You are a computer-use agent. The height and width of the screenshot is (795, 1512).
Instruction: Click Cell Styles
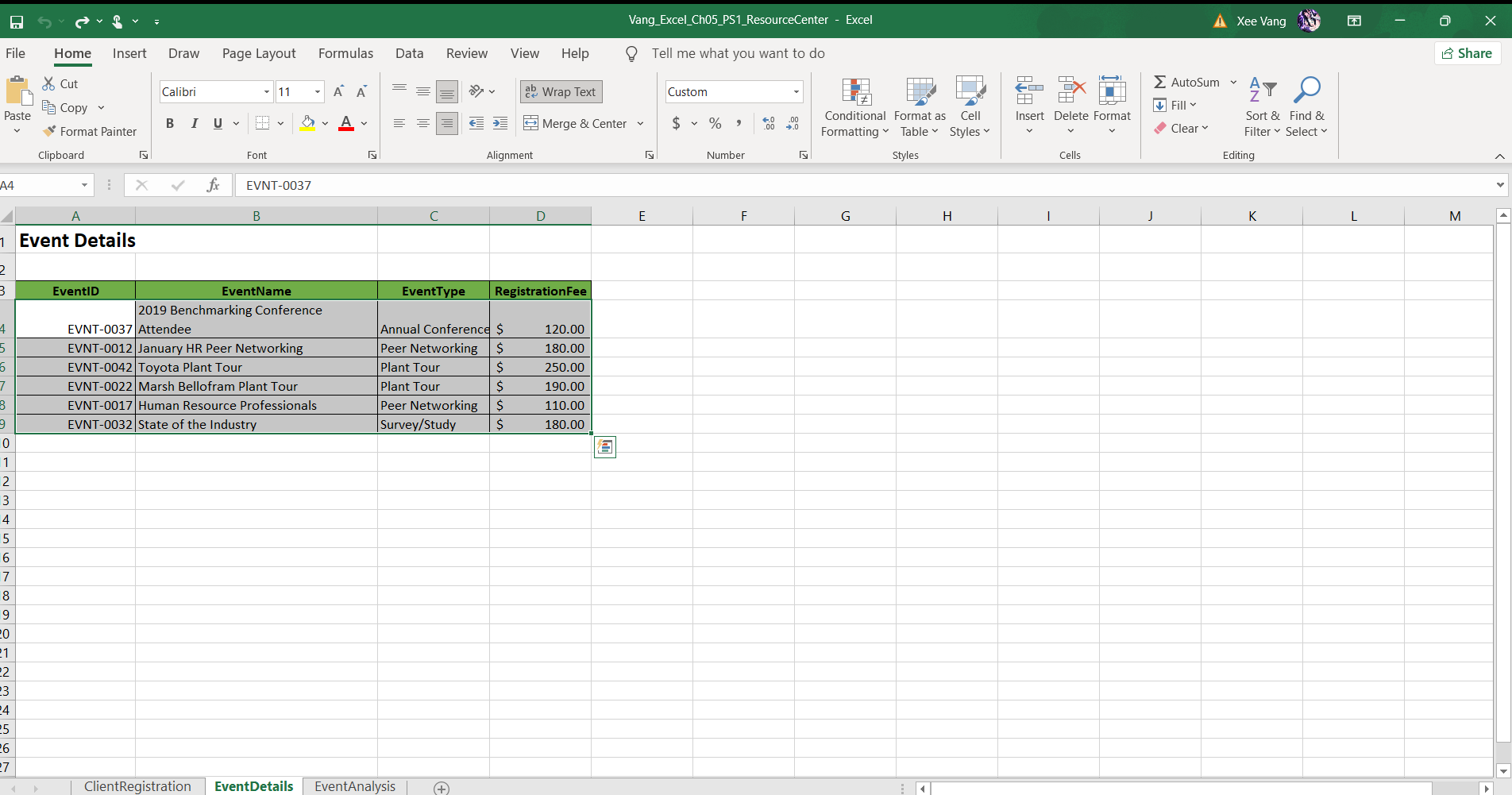(x=970, y=107)
